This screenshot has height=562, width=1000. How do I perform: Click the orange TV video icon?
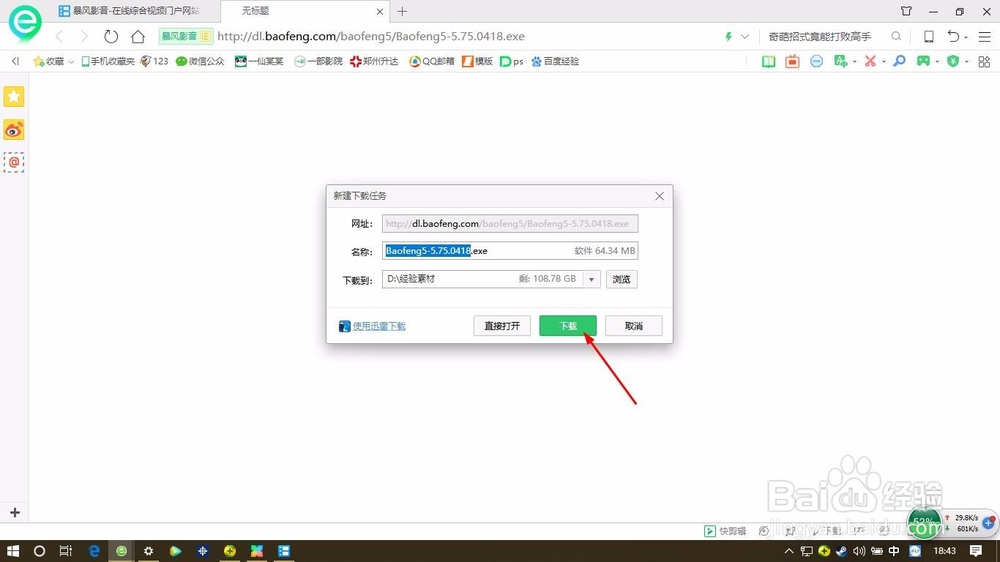point(792,61)
